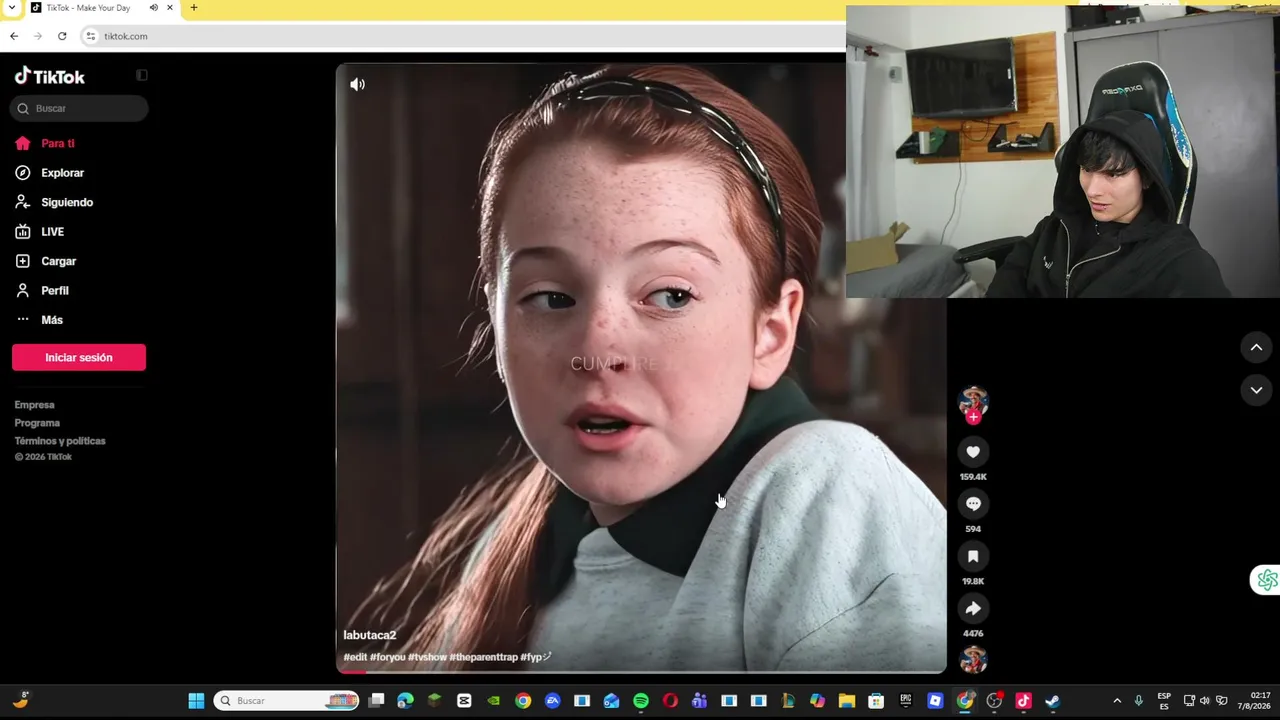The height and width of the screenshot is (720, 1280).
Task: Open File Explorer from the taskbar
Action: point(847,701)
